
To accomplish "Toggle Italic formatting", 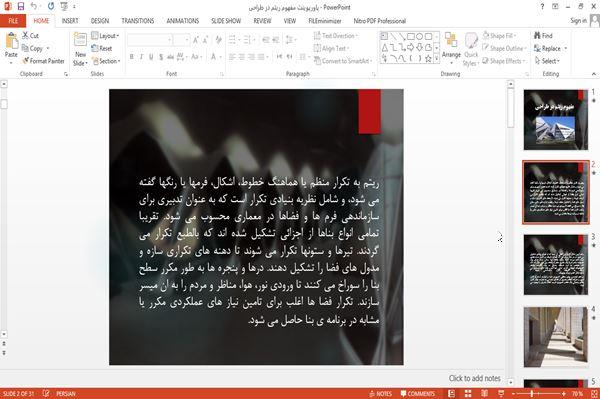I will pos(141,57).
